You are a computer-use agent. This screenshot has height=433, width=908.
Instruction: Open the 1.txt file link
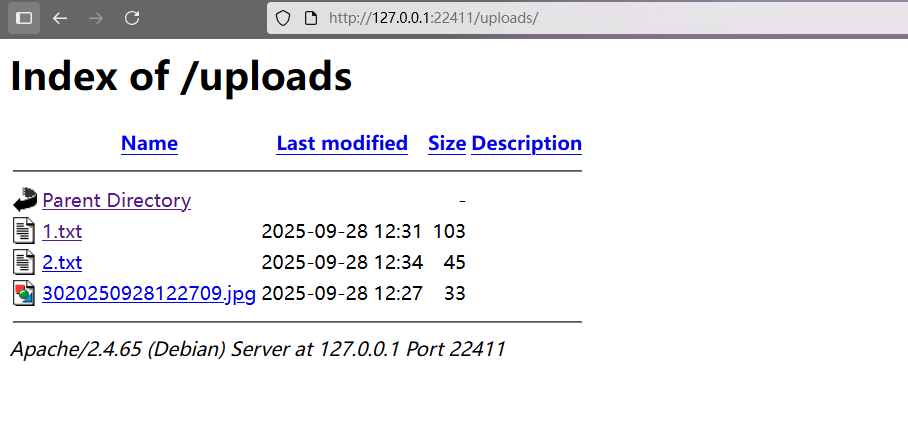click(x=62, y=232)
